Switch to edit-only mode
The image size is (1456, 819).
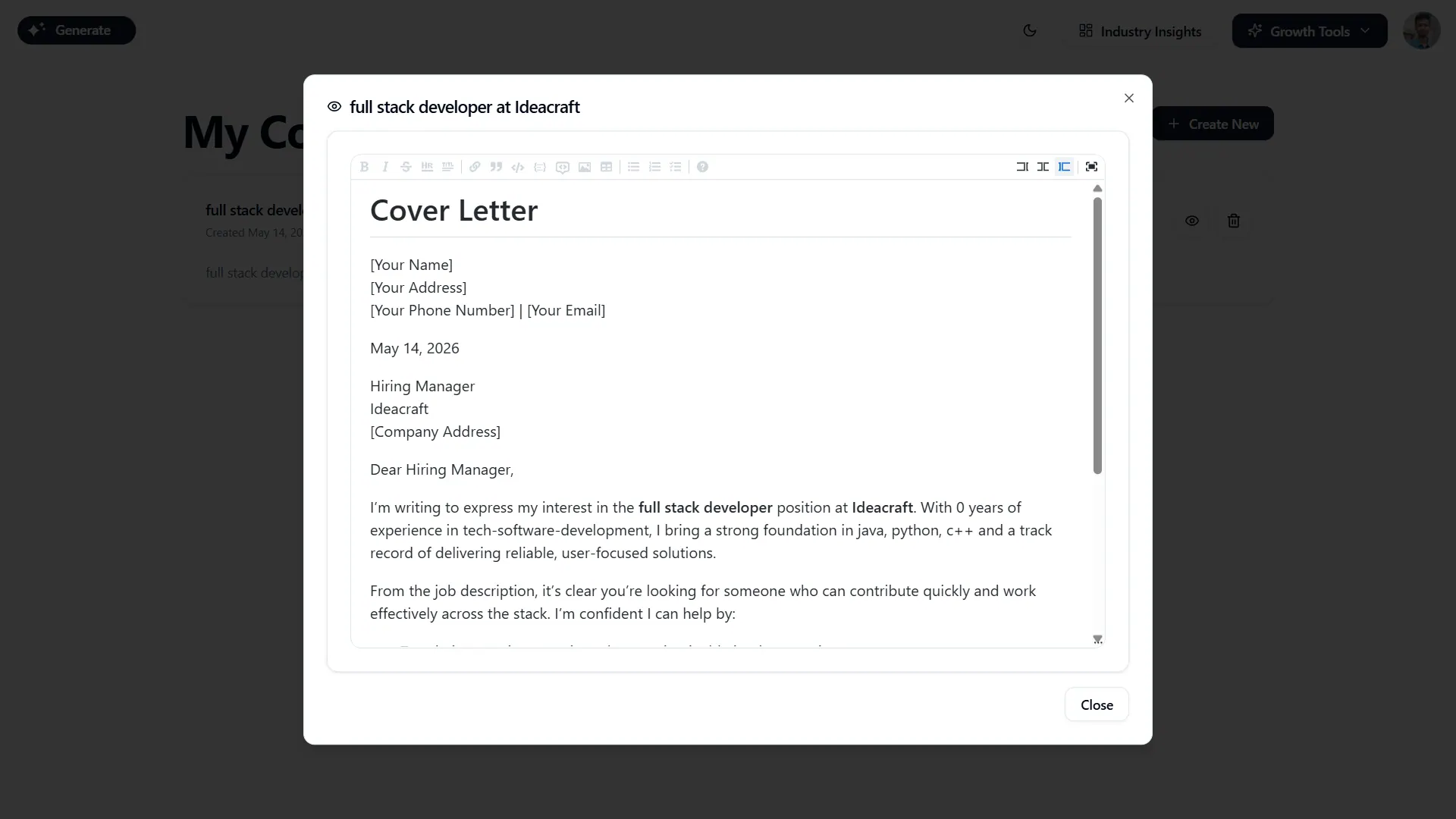pos(1022,167)
